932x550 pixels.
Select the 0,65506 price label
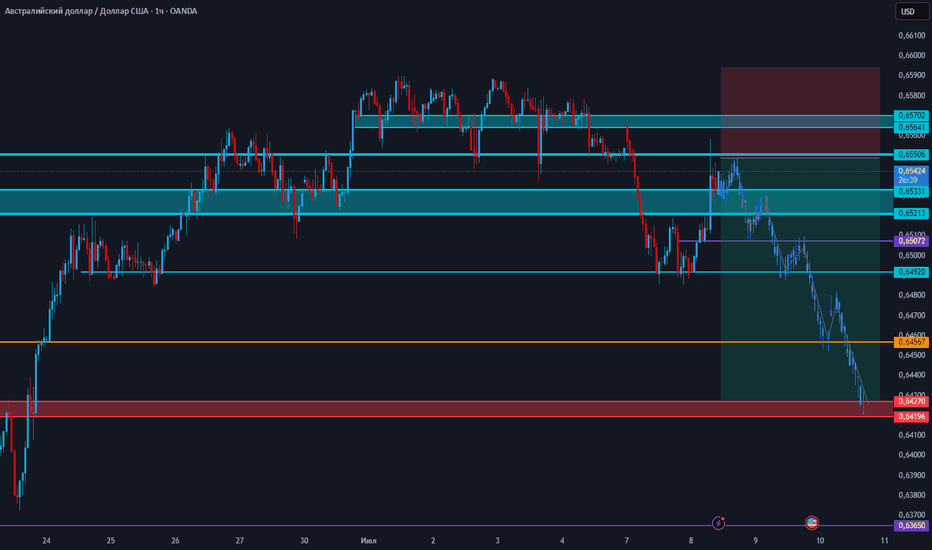(911, 155)
